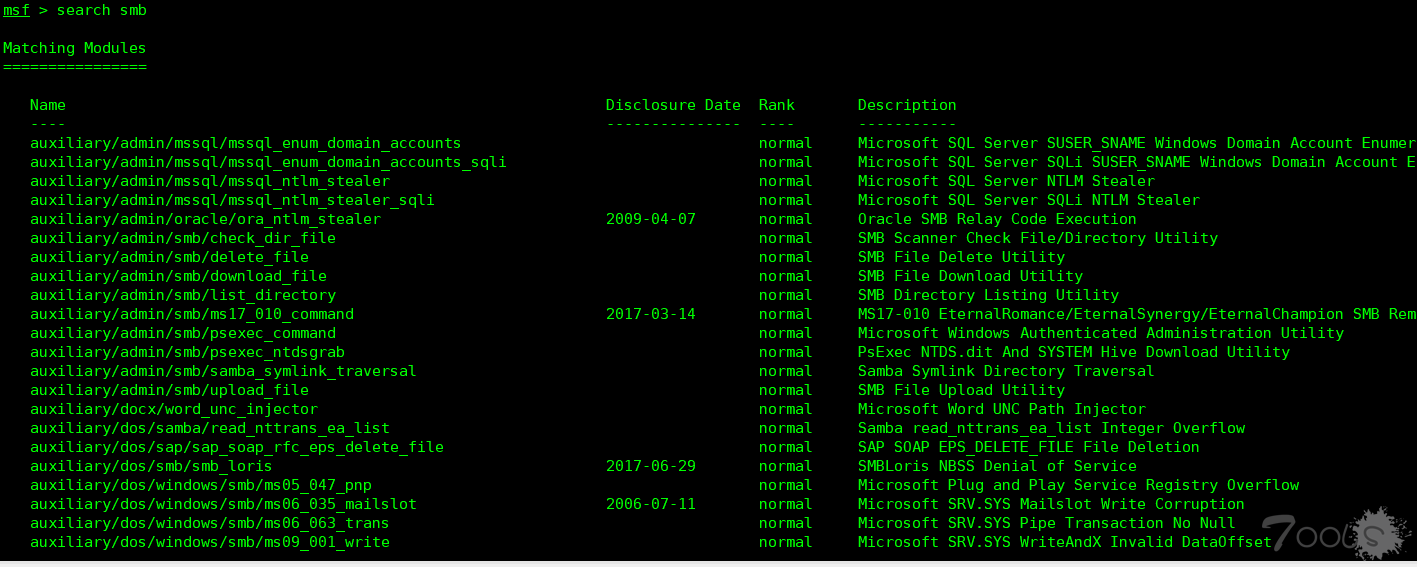This screenshot has width=1417, height=567.
Task: Click 'SRV.SYS Mailslot Write Corruption' description
Action: [x=1051, y=504]
